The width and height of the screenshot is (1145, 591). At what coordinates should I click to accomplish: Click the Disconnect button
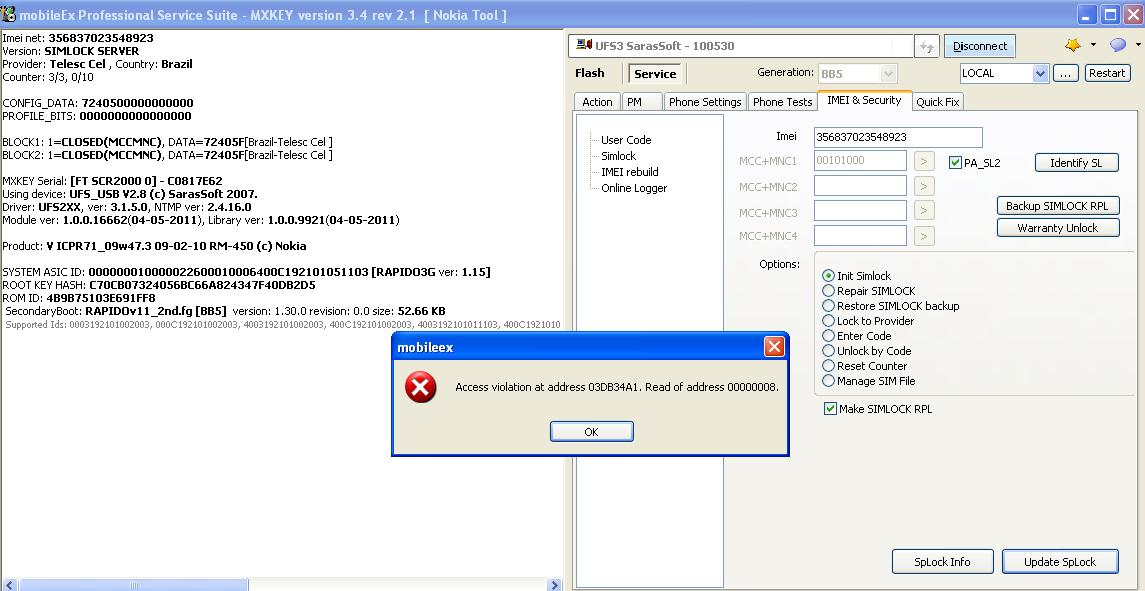(980, 46)
